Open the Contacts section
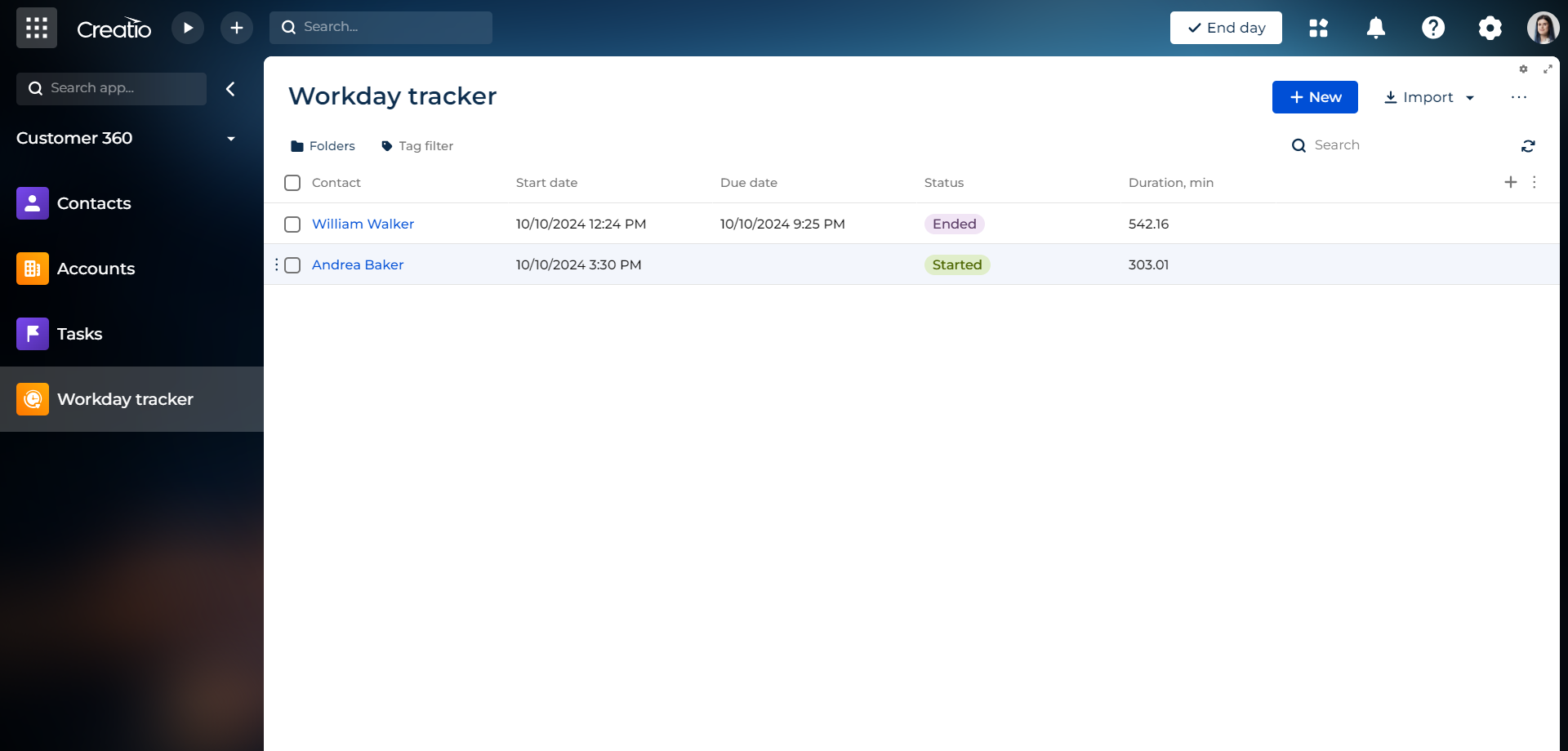This screenshot has height=751, width=1568. point(131,203)
